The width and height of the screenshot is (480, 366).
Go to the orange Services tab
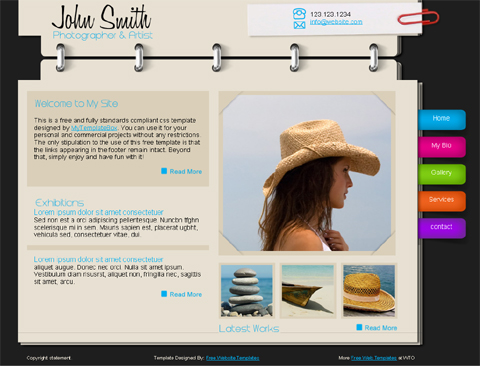tap(442, 200)
